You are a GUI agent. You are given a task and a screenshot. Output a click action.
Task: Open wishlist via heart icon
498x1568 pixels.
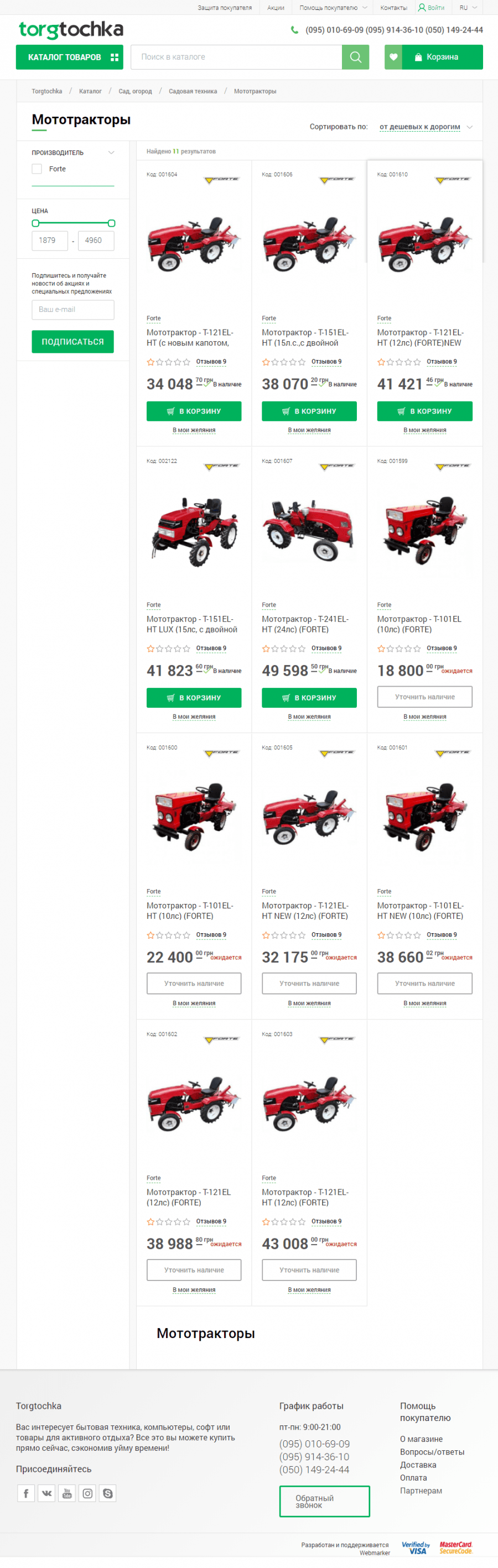click(393, 57)
